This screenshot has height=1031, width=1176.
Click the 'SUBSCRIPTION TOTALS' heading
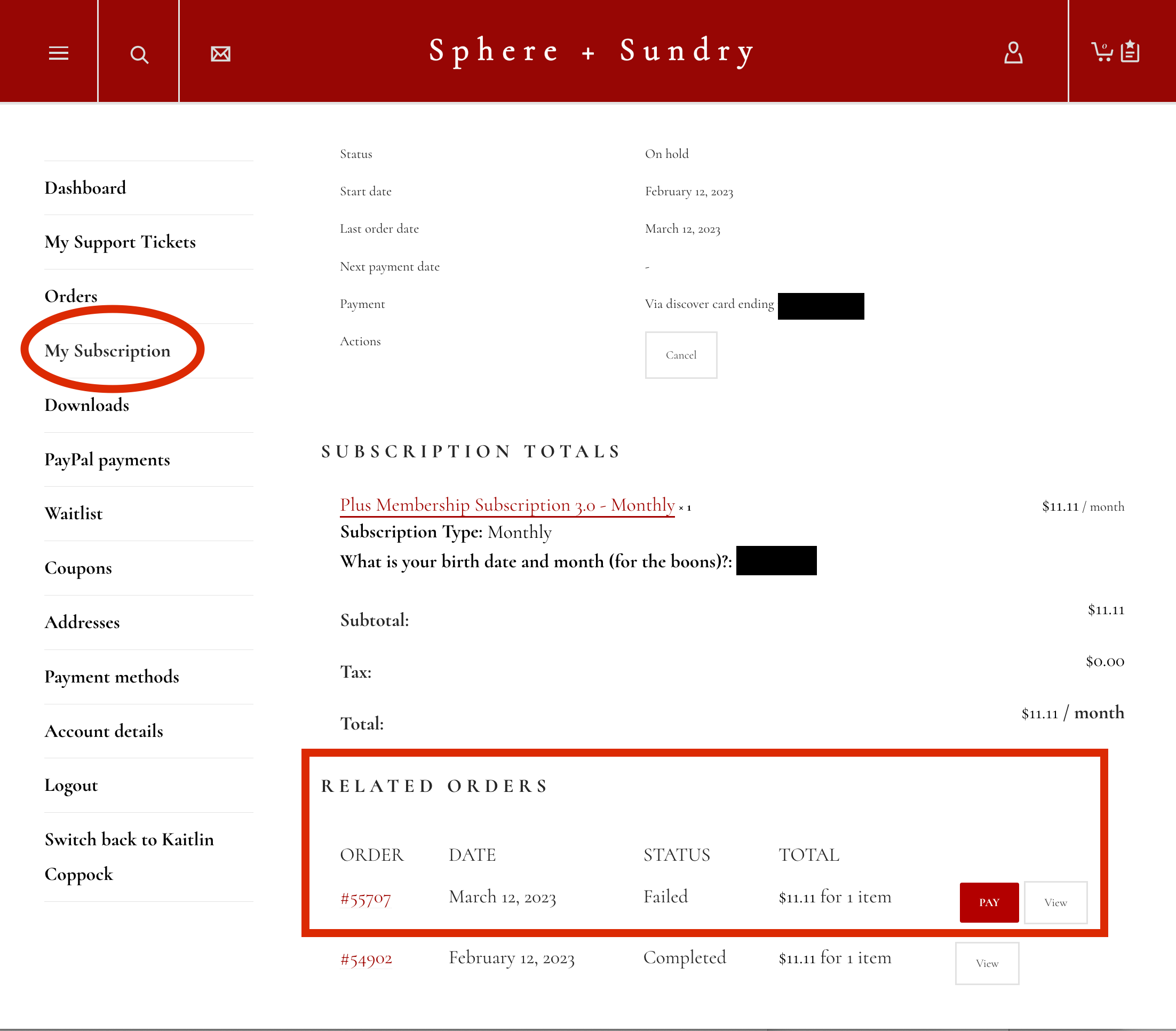click(x=471, y=451)
